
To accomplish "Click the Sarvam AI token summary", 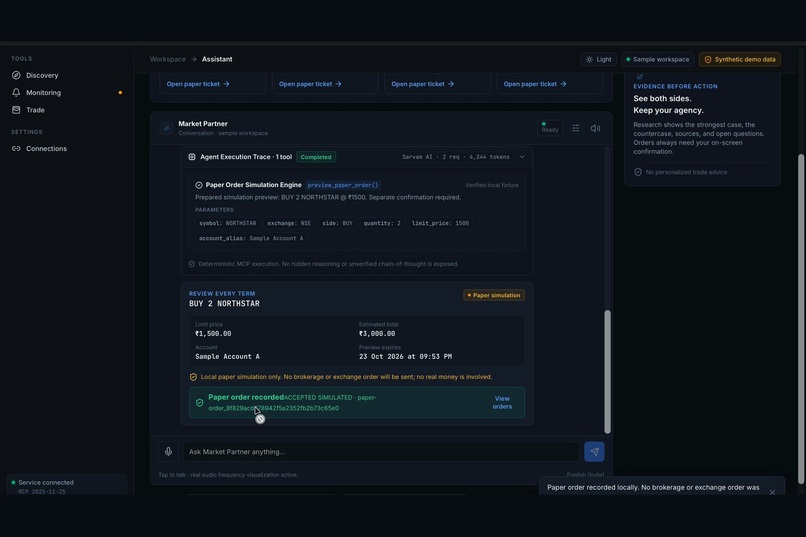I will point(455,157).
